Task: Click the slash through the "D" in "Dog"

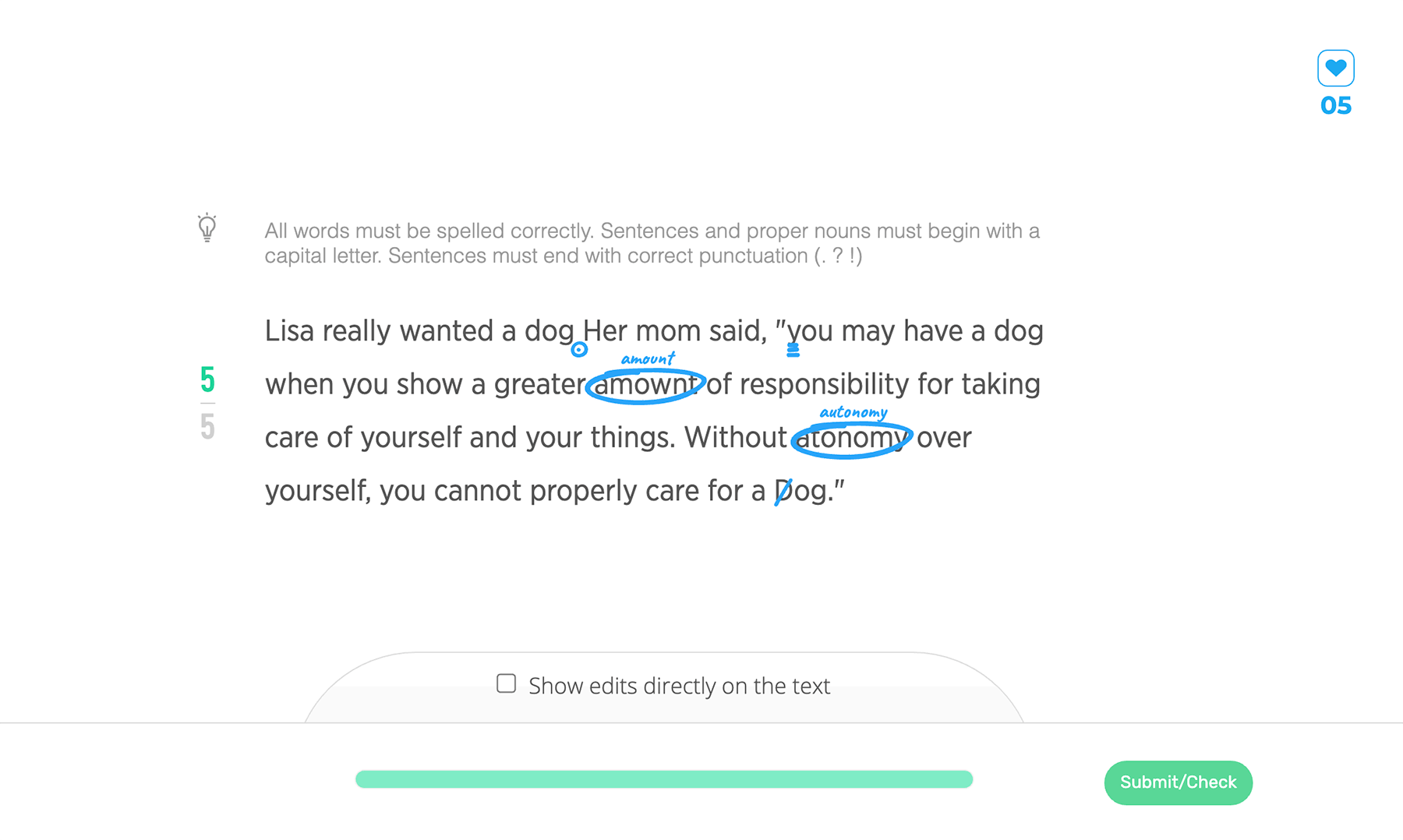Action: click(x=783, y=492)
